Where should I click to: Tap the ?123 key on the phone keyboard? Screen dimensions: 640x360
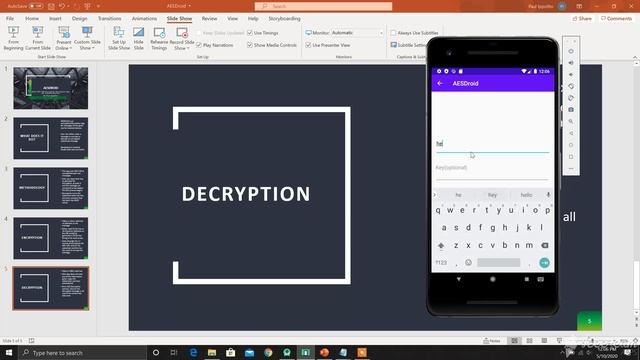coord(441,262)
